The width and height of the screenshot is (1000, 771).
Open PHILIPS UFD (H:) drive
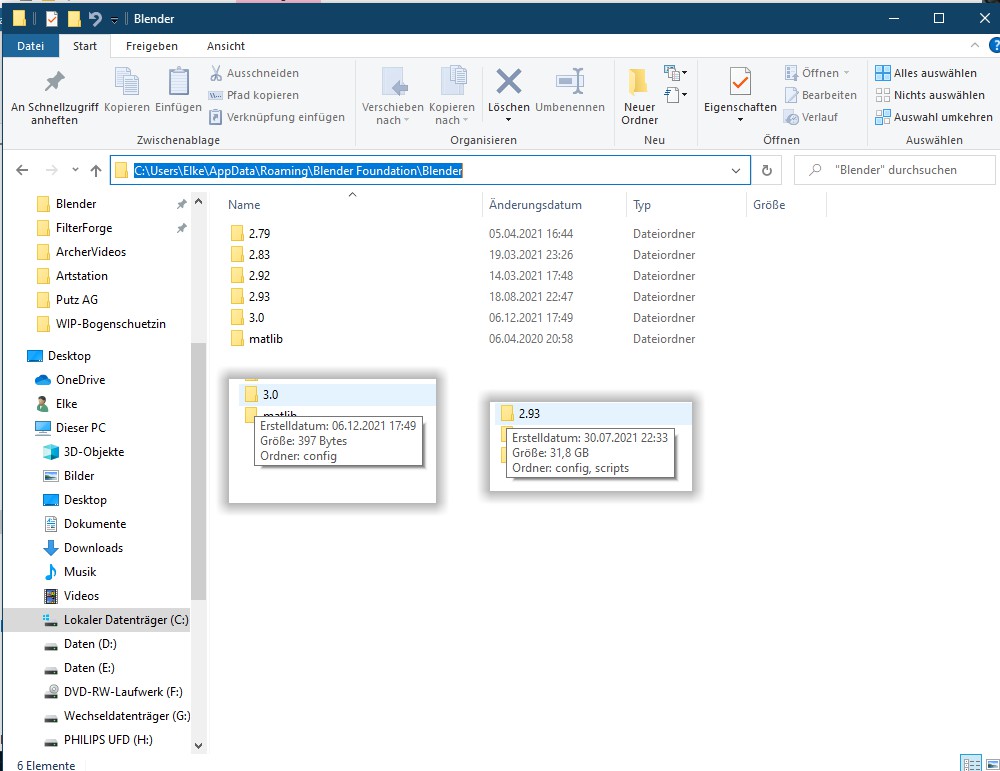tap(108, 740)
